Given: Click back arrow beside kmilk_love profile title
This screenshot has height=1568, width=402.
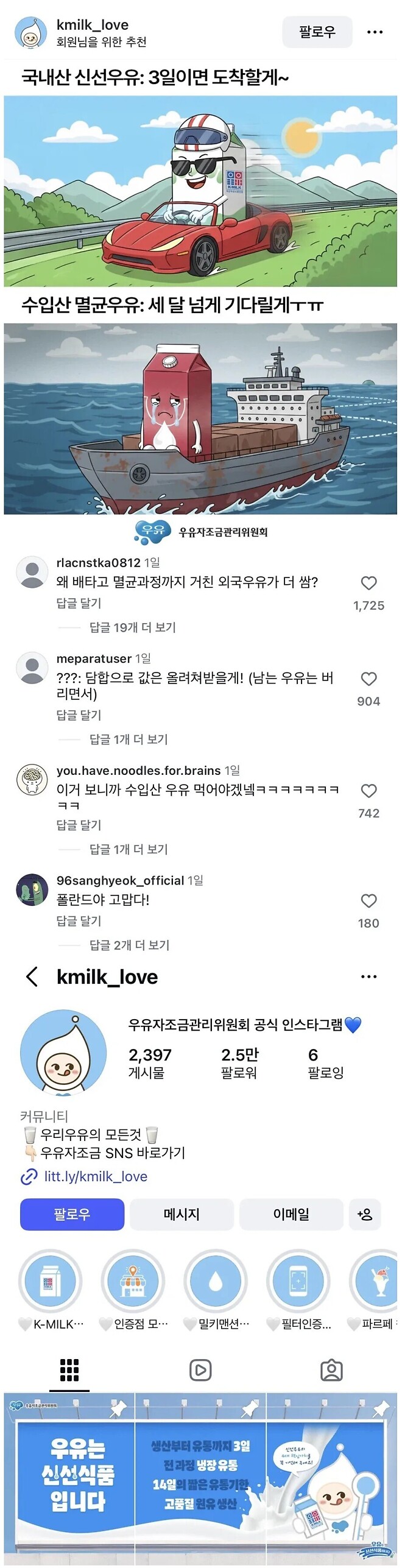Looking at the screenshot, I should (32, 976).
